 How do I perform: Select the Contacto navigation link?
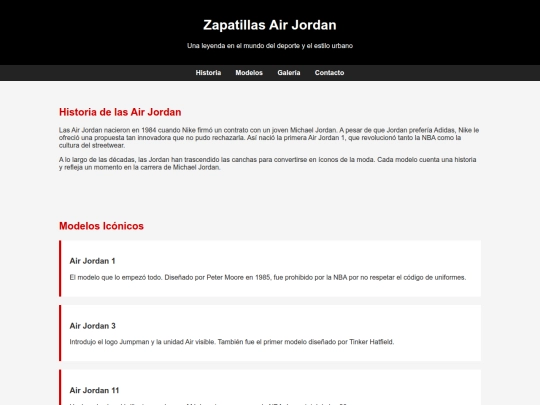[x=329, y=73]
